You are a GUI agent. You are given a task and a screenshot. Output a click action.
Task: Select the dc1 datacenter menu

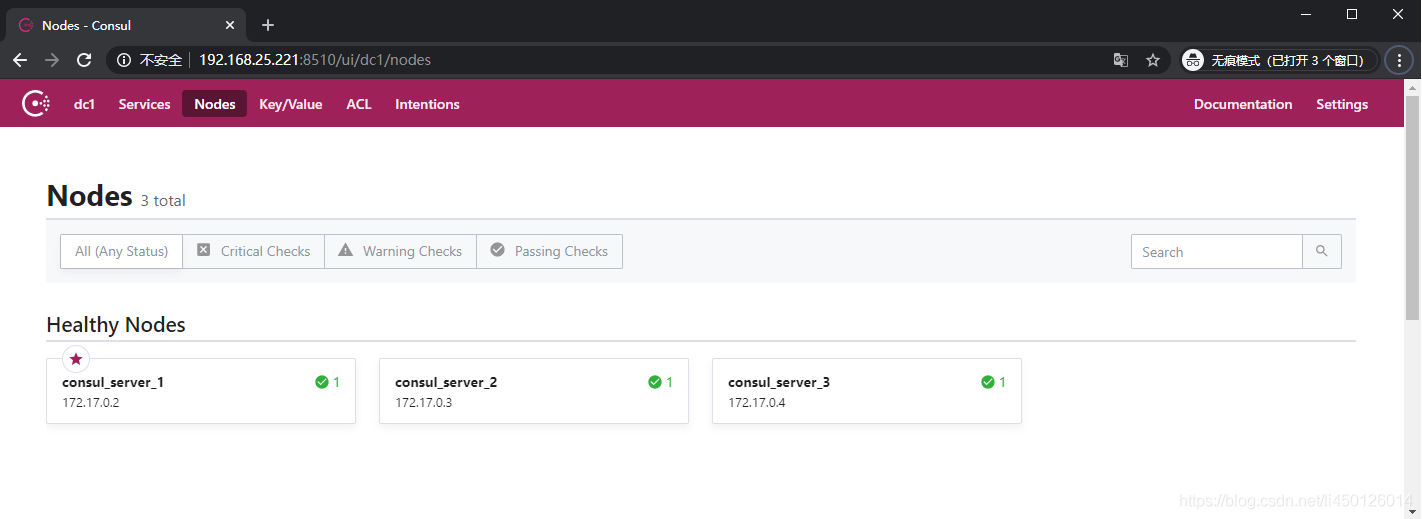84,104
